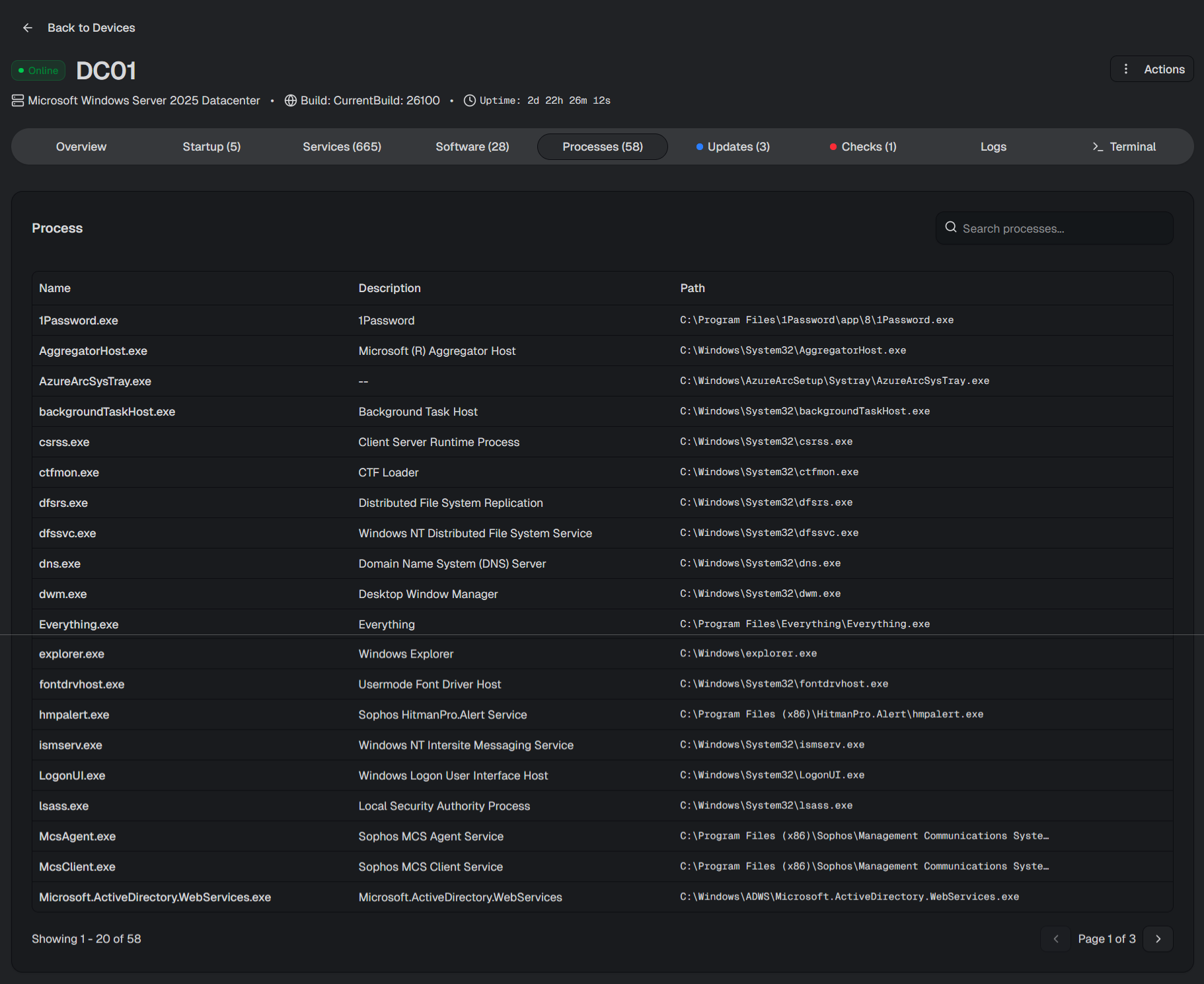Open the Terminal tab
1204x984 pixels.
point(1123,147)
